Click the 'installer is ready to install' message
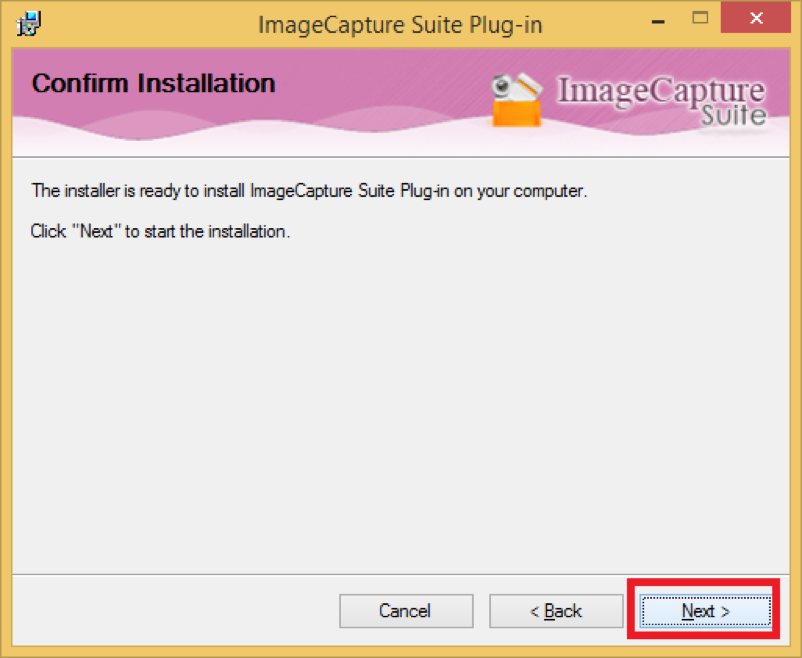Viewport: 802px width, 658px height. pos(309,191)
